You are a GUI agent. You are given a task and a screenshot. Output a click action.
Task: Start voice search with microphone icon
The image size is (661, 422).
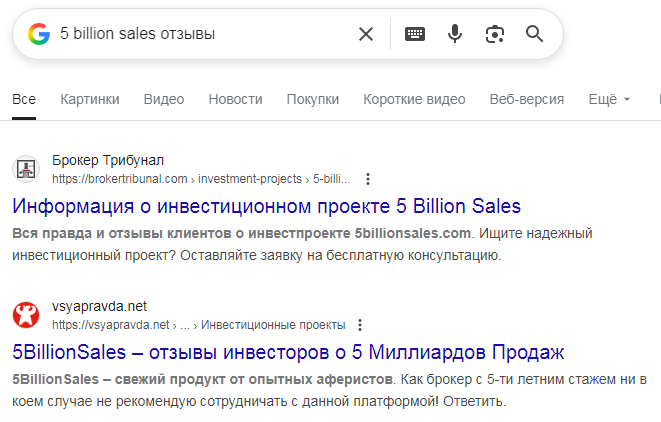click(x=455, y=35)
